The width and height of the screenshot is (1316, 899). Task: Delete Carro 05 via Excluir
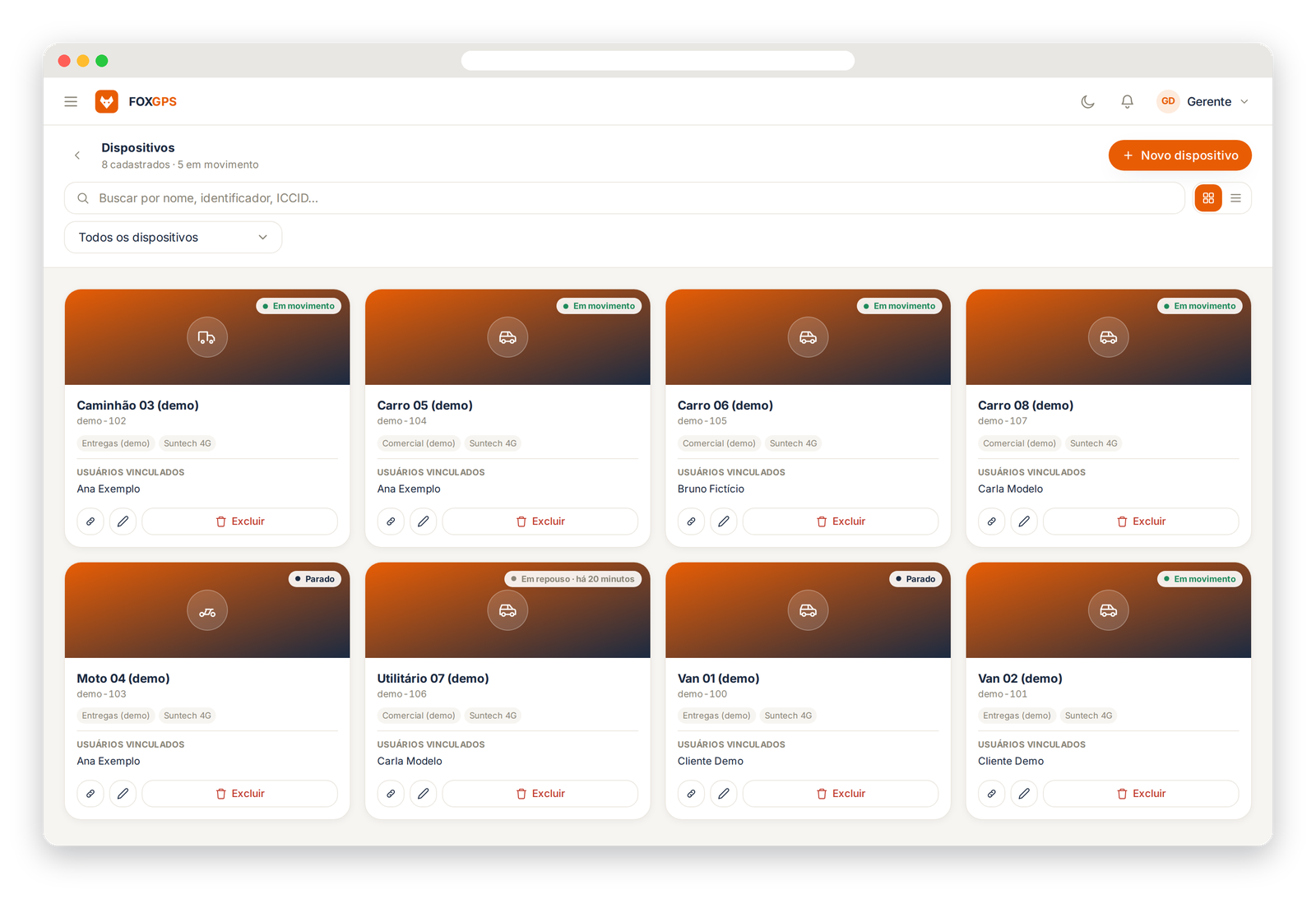click(540, 521)
